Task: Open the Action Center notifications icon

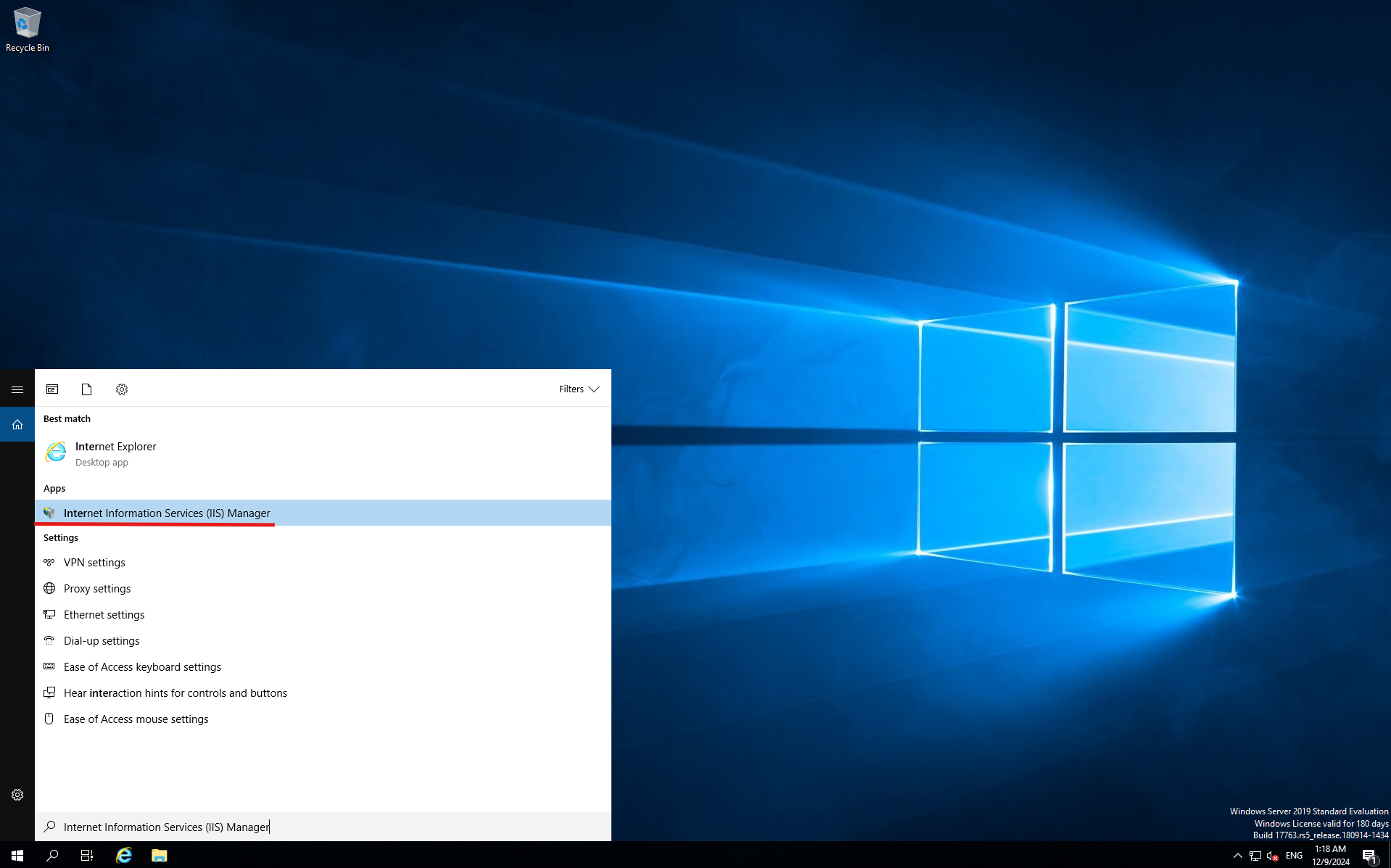Action: [1369, 856]
